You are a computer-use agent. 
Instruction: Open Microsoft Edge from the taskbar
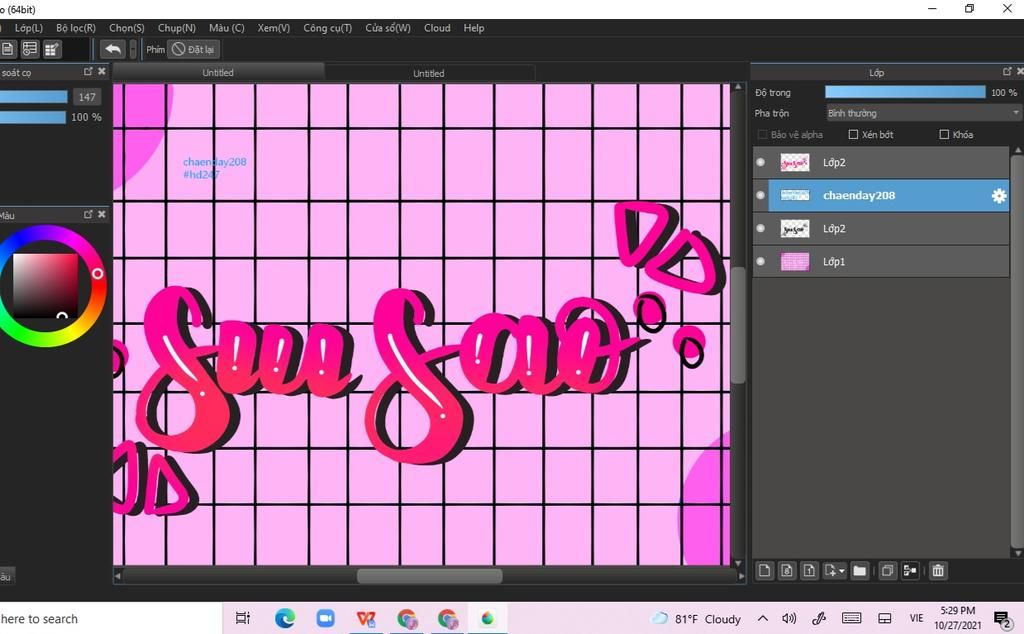[x=285, y=618]
